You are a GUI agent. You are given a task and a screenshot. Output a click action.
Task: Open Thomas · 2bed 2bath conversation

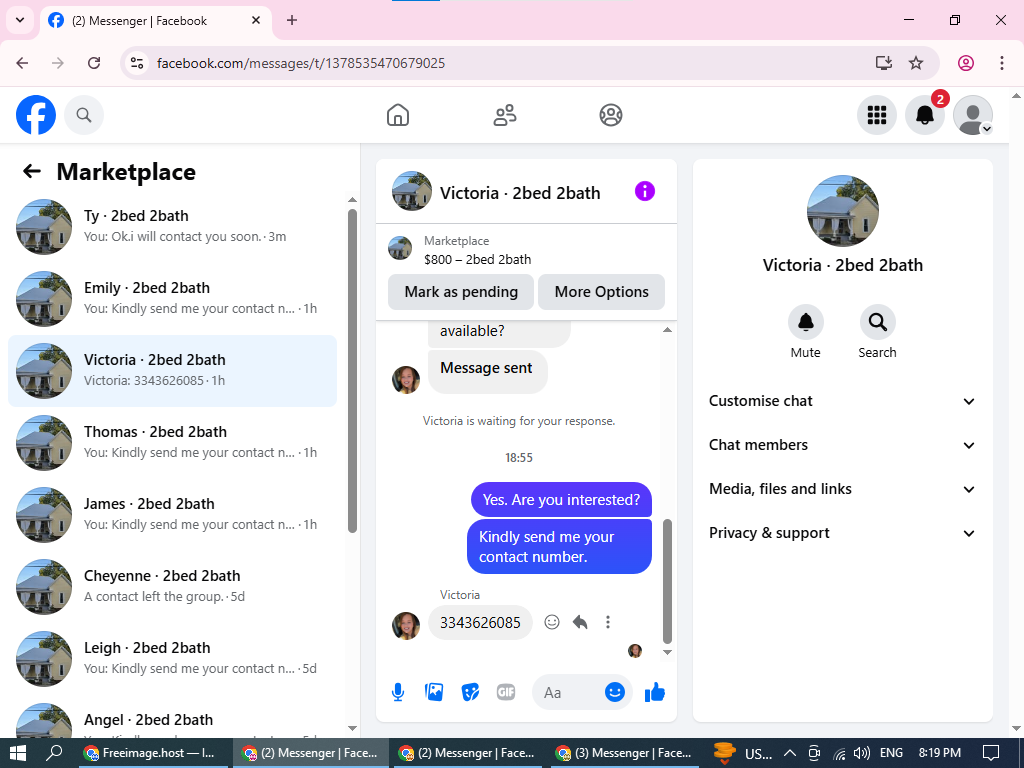(x=172, y=443)
